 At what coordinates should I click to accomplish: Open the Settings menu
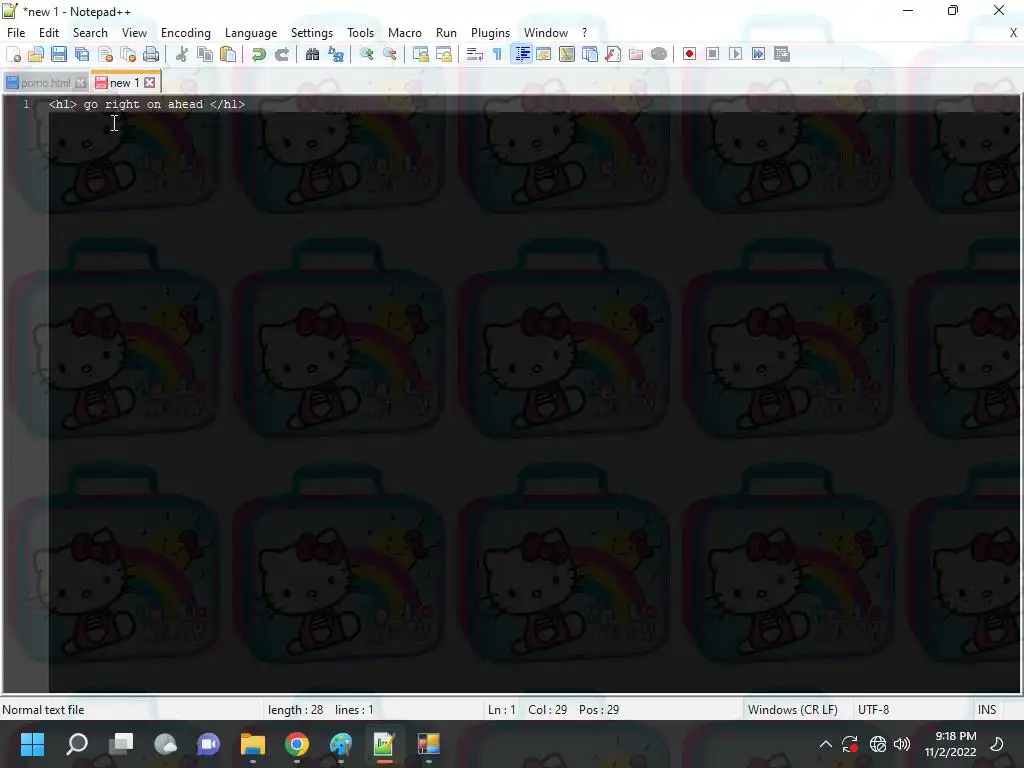pyautogui.click(x=312, y=33)
